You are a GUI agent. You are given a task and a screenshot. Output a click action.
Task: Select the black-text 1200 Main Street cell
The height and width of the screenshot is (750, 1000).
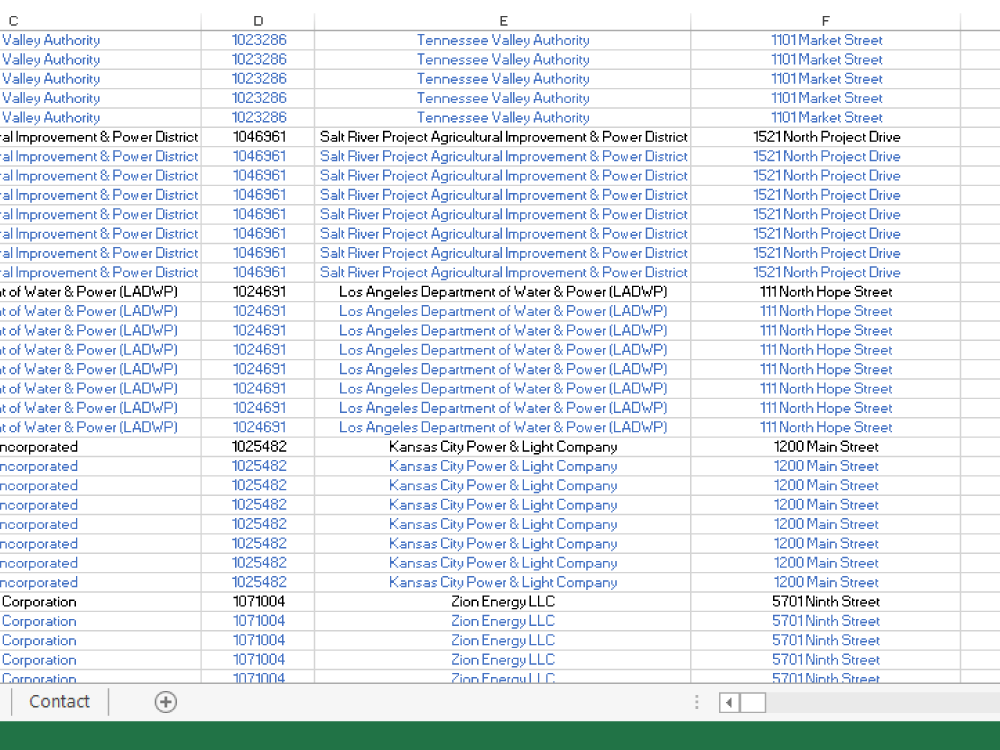(825, 446)
